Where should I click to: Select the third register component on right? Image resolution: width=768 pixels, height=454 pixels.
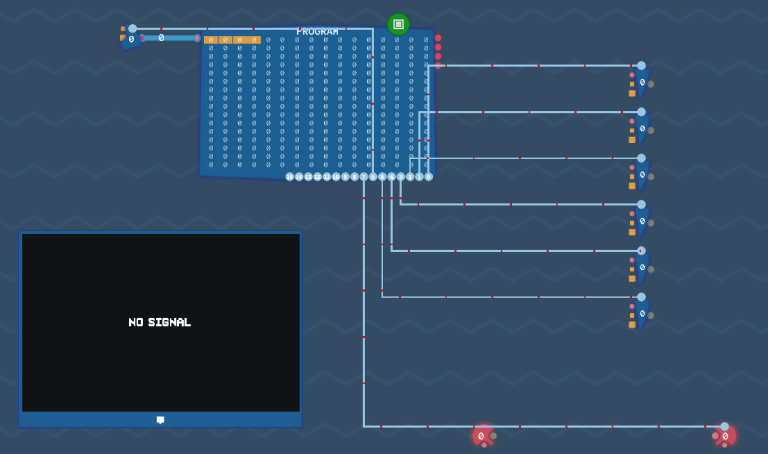pyautogui.click(x=641, y=174)
